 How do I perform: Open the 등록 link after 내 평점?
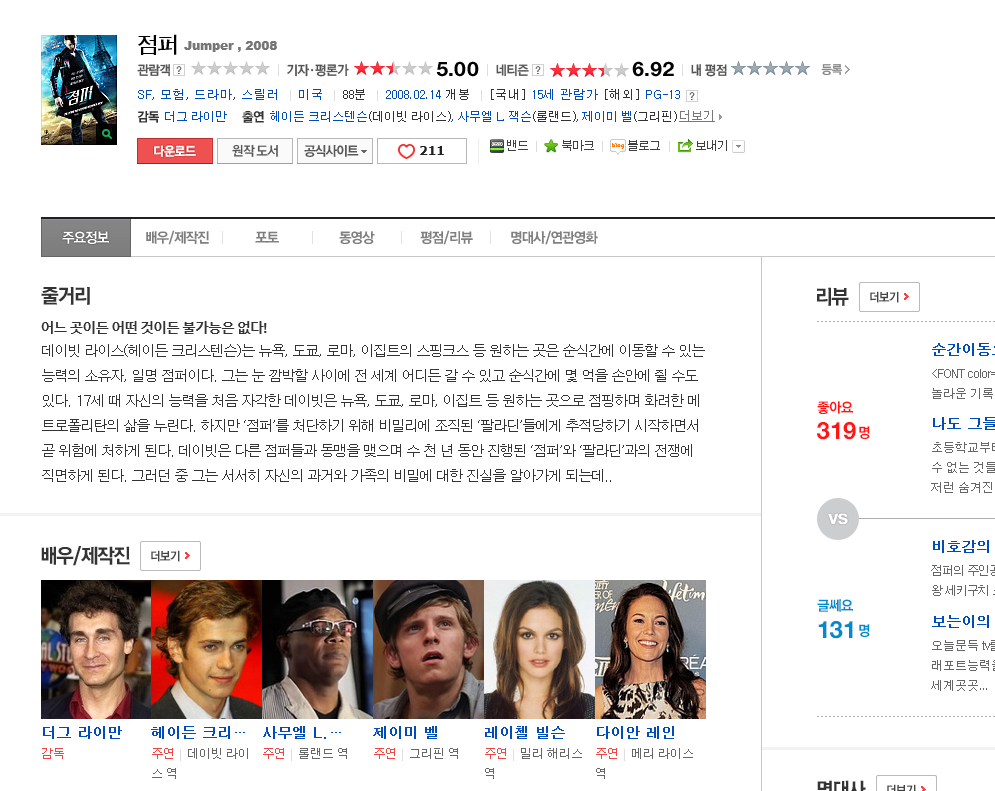835,69
